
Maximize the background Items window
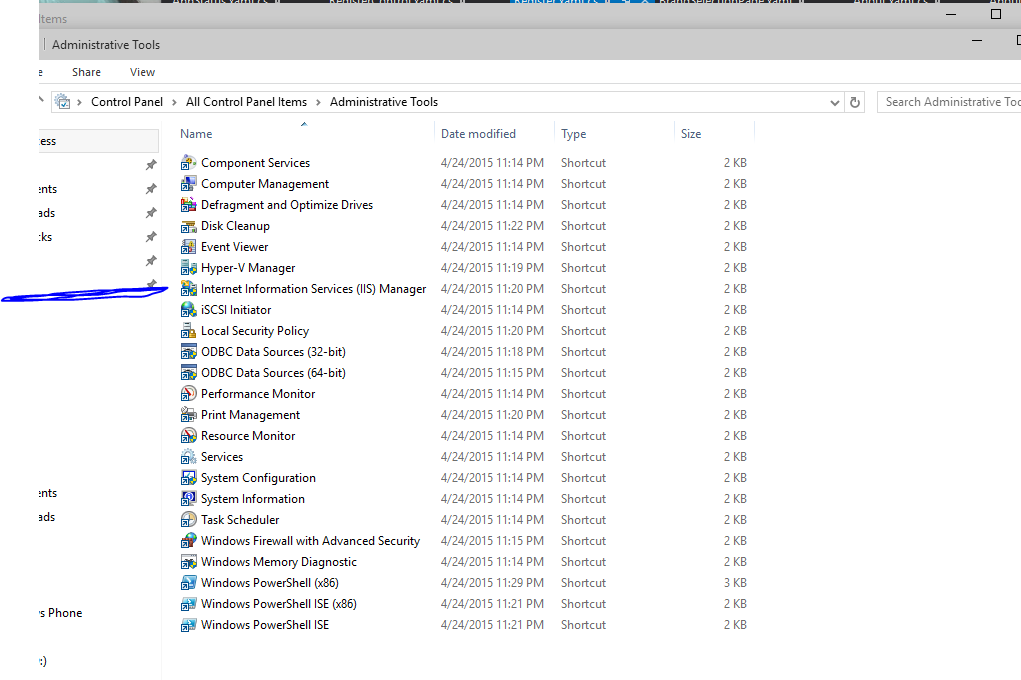click(x=996, y=14)
